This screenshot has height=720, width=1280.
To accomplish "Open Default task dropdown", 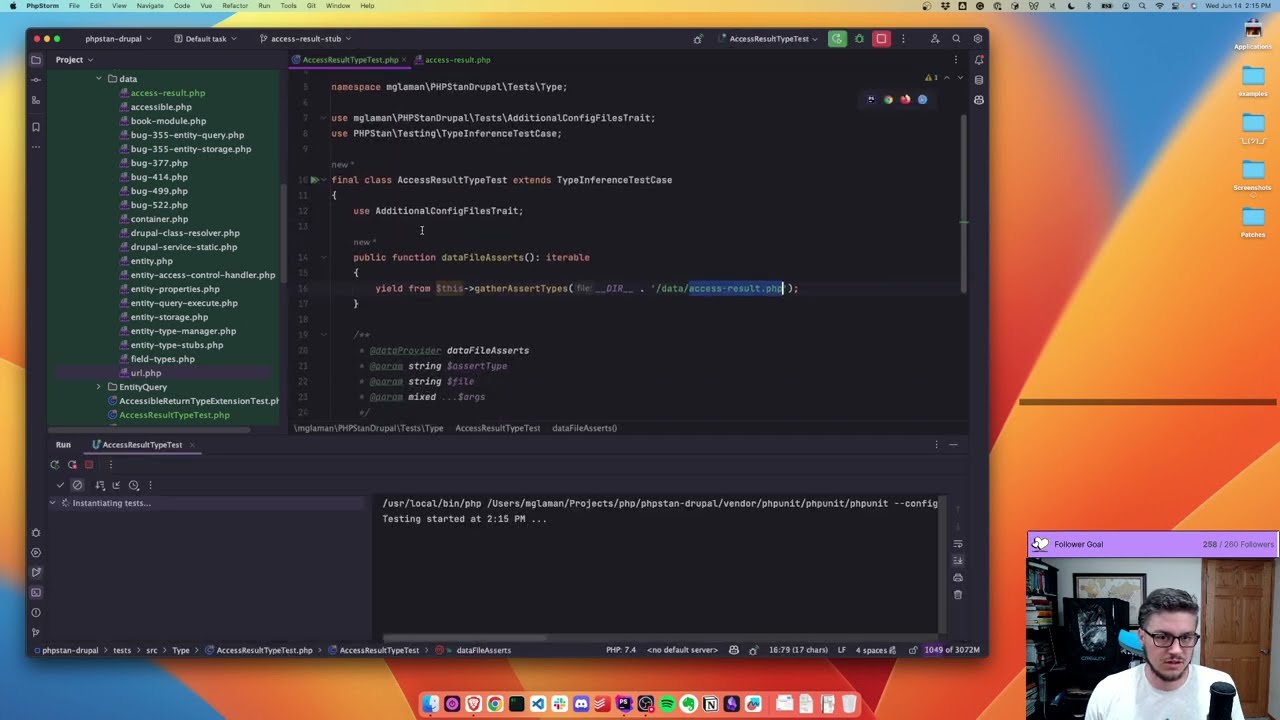I will pyautogui.click(x=205, y=39).
